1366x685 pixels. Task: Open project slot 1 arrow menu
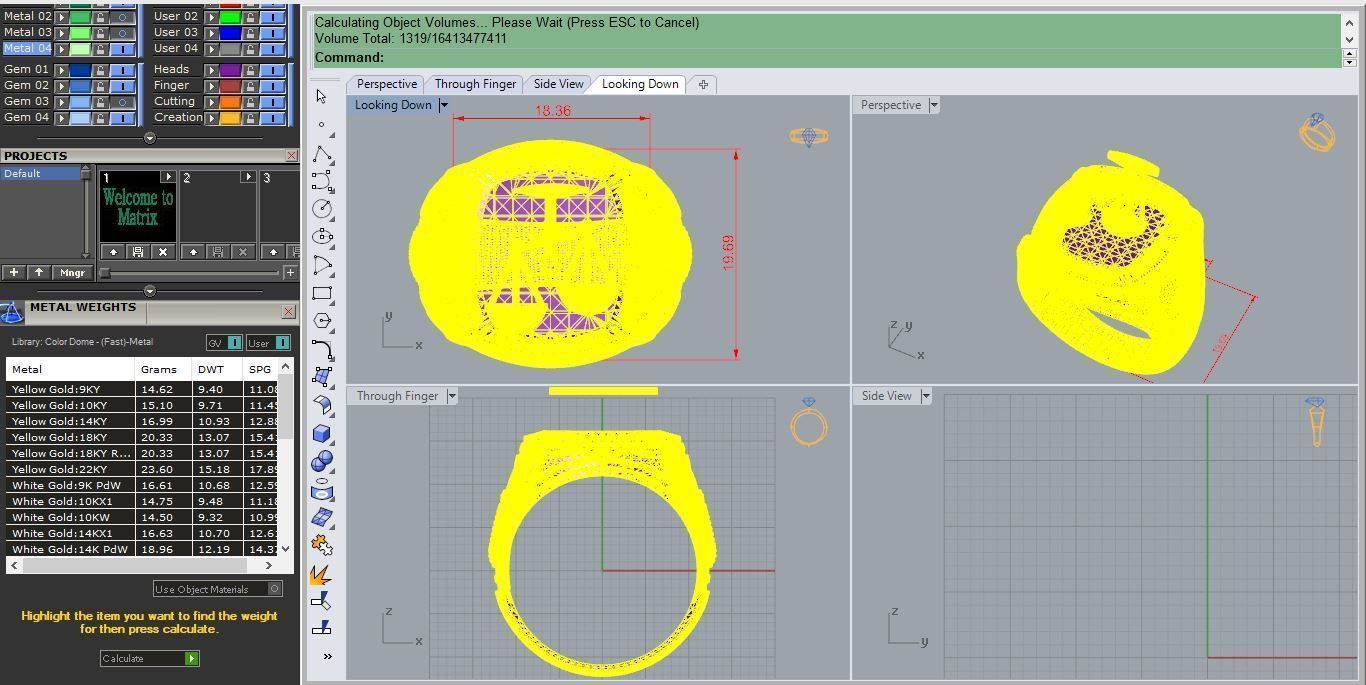(167, 177)
